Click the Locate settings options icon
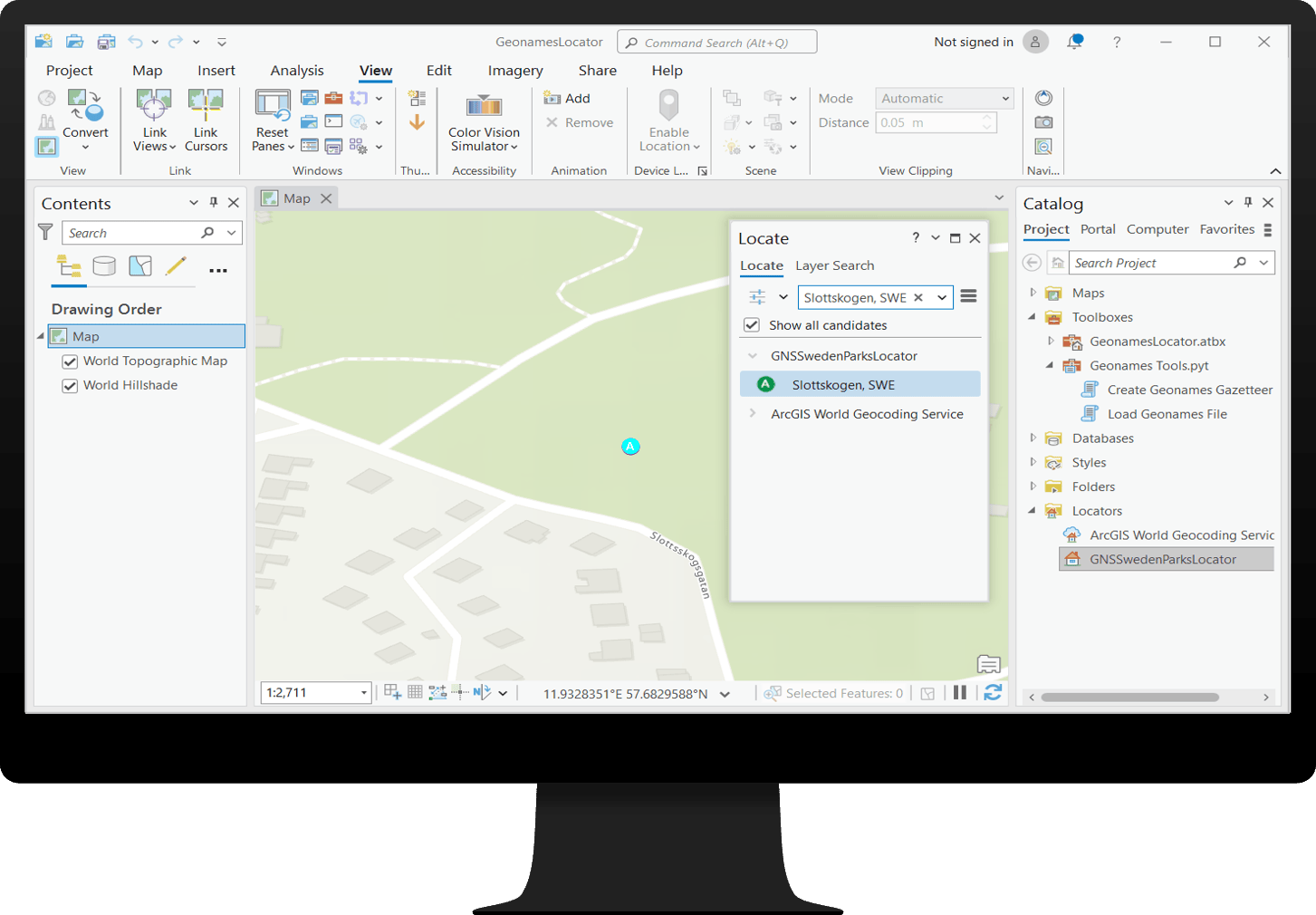Viewport: 1316px width, 915px height. pos(757,297)
